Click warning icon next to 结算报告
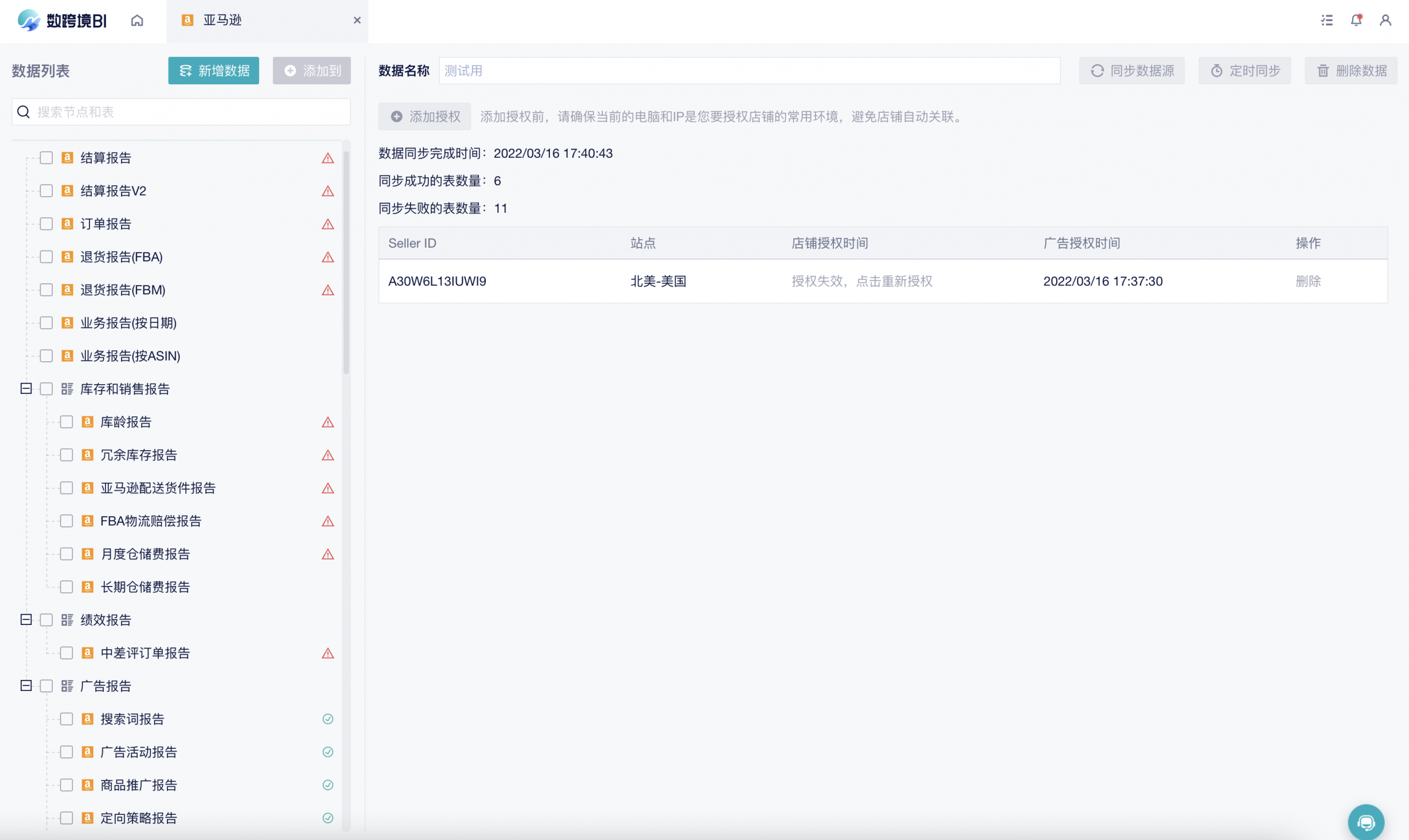This screenshot has height=840, width=1409. click(x=328, y=158)
